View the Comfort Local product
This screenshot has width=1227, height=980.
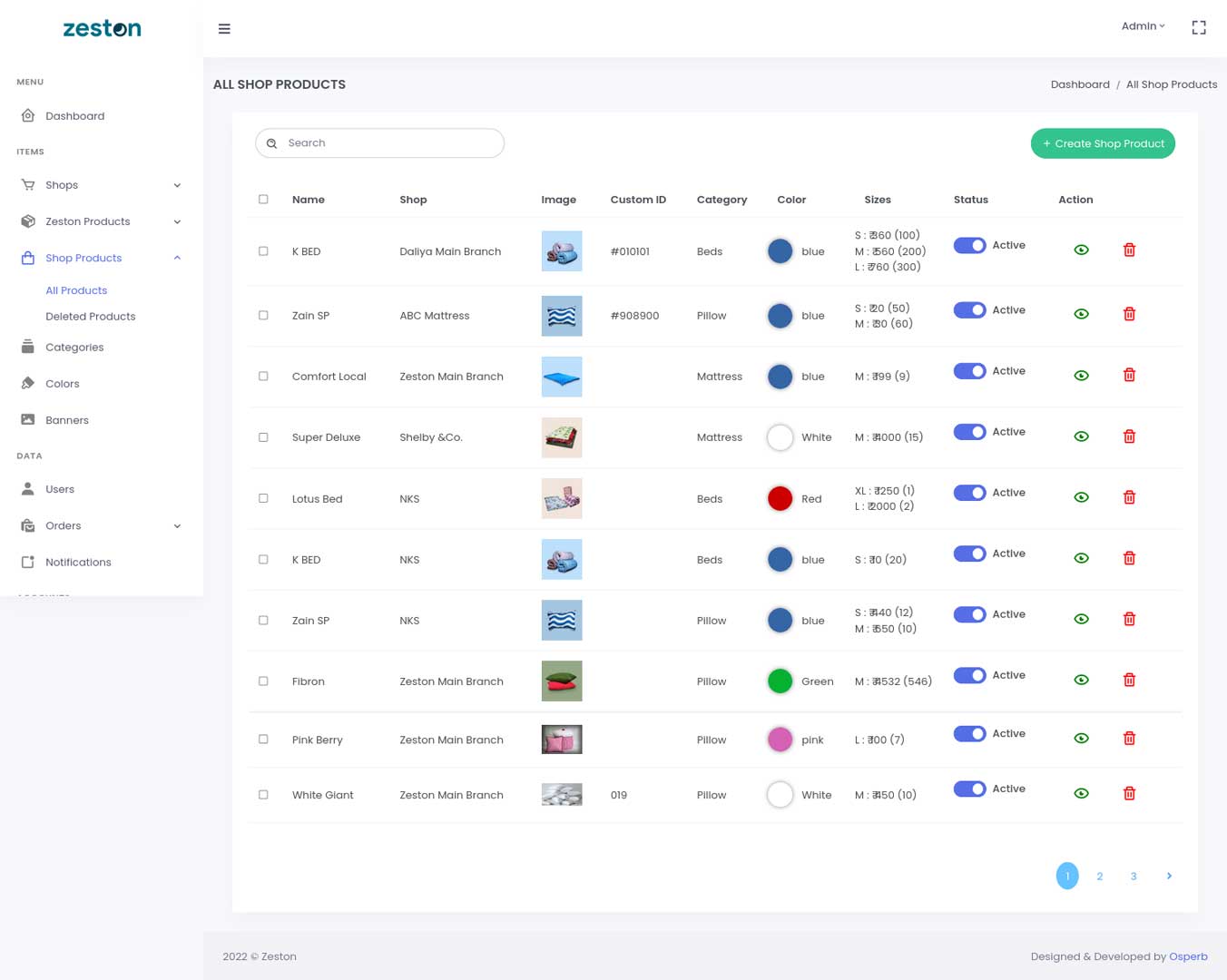tap(1081, 375)
